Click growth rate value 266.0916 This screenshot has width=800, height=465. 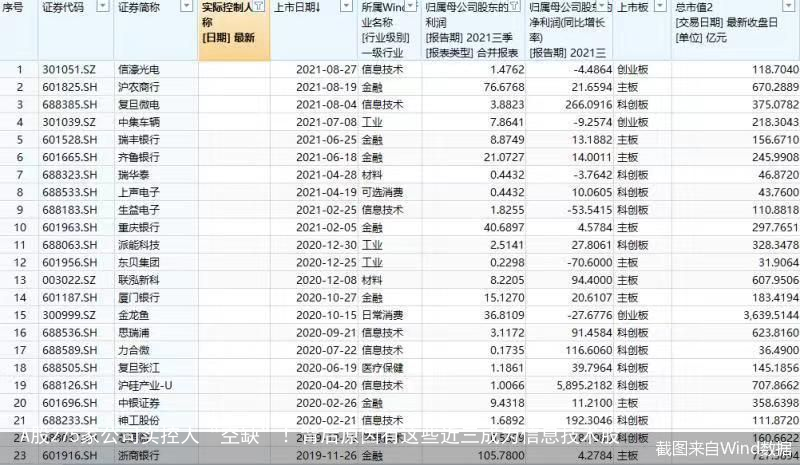coord(588,105)
